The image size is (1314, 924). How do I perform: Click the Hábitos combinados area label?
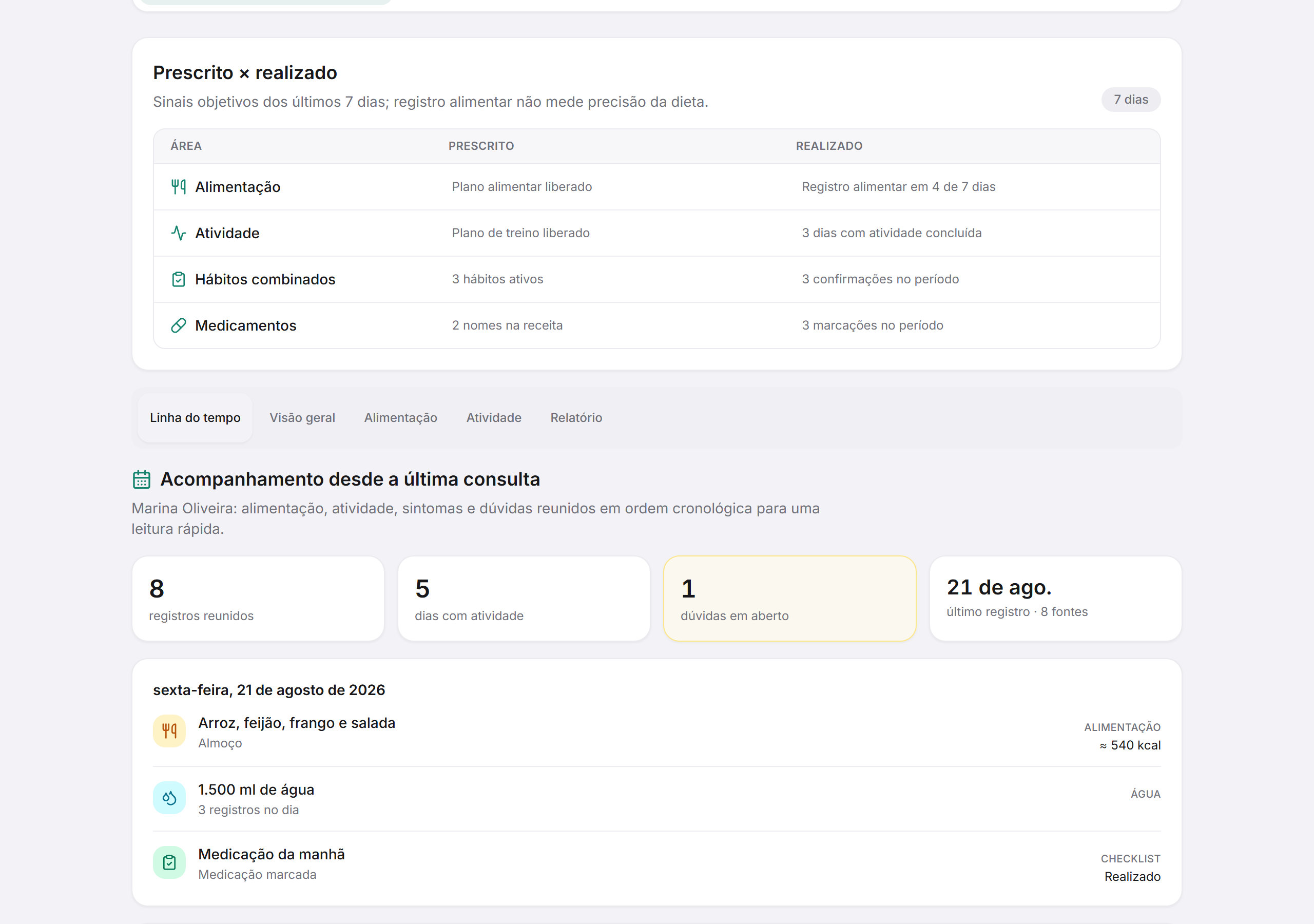pos(265,279)
